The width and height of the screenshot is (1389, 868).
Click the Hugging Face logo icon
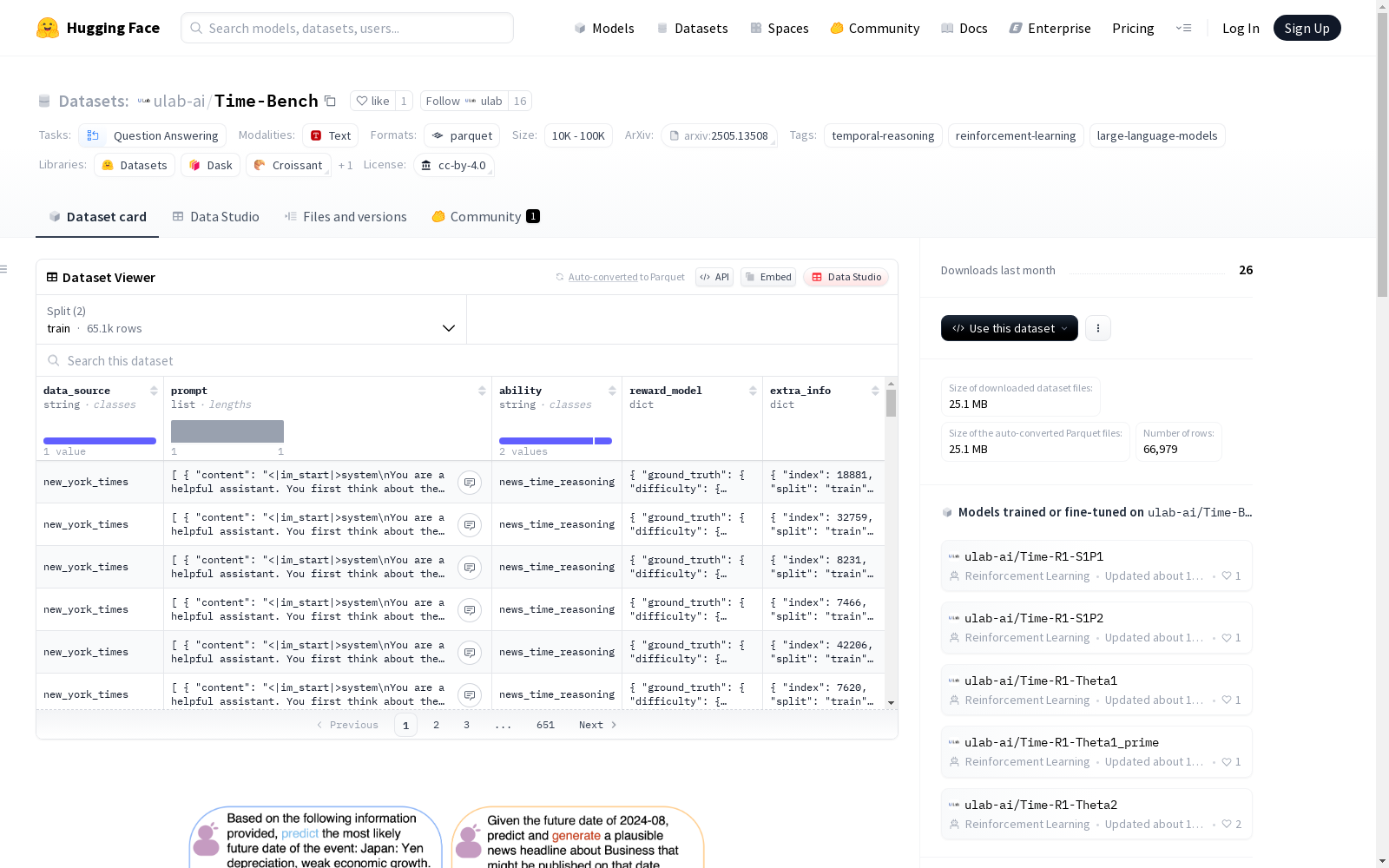[48, 28]
